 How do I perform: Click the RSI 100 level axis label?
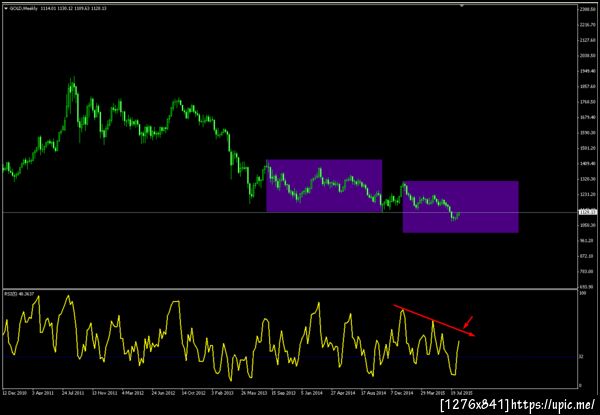[x=582, y=293]
